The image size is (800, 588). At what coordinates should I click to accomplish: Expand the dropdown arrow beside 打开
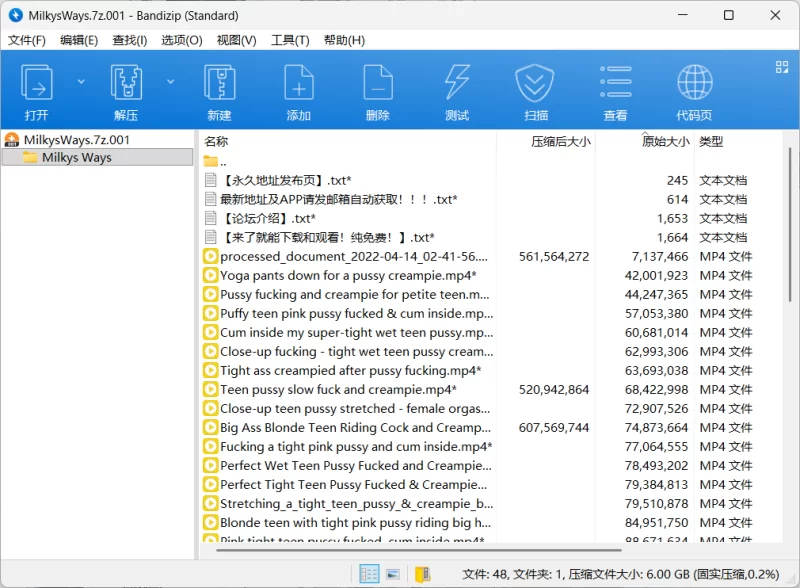tap(82, 81)
